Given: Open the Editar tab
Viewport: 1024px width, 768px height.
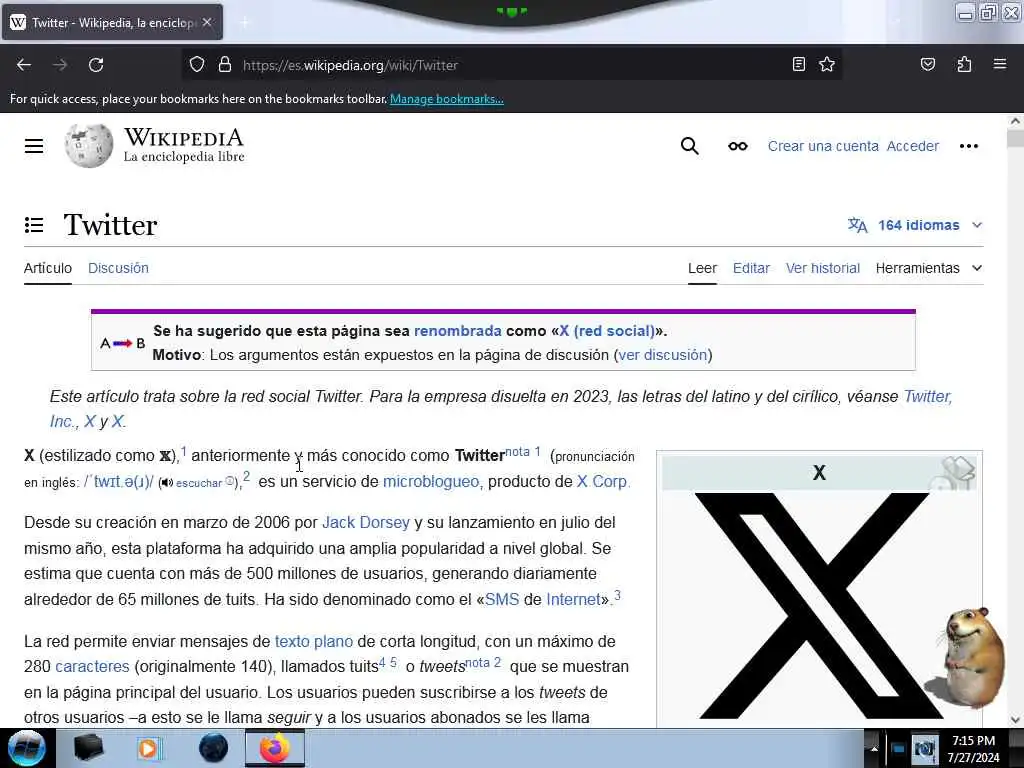Looking at the screenshot, I should click(751, 268).
